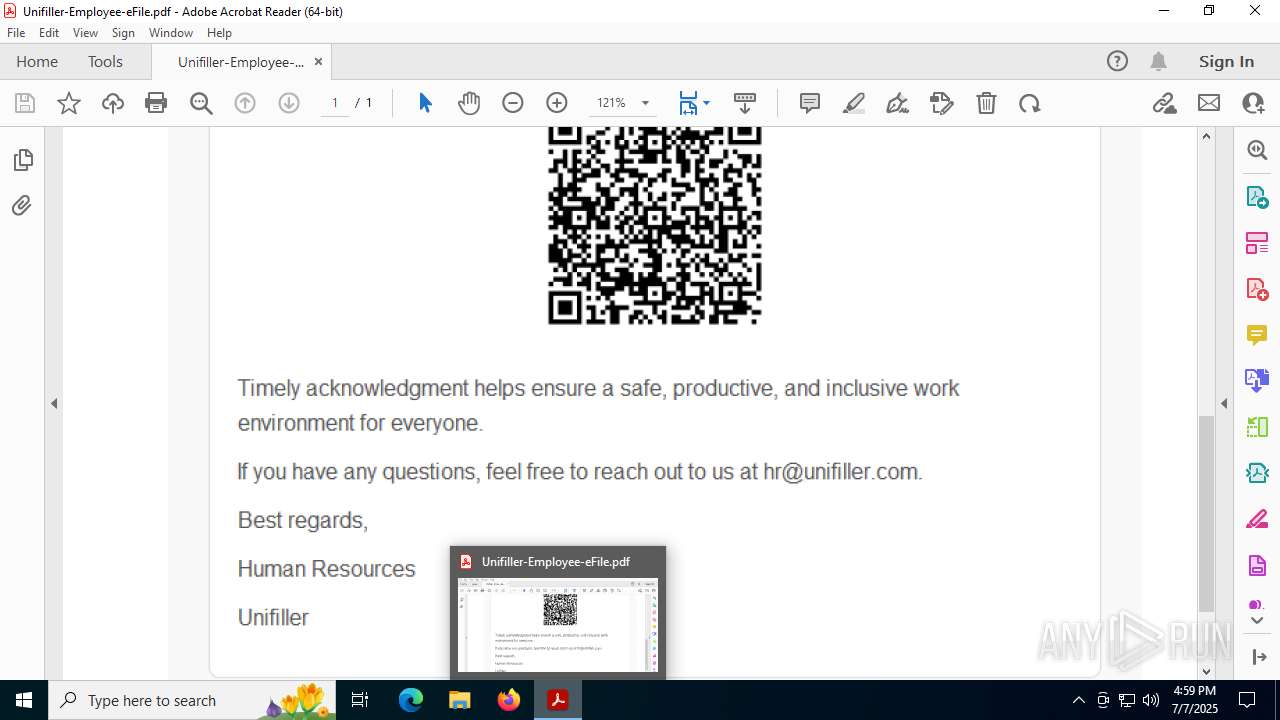Open the Export PDF tool
The width and height of the screenshot is (1280, 720).
click(x=1257, y=197)
